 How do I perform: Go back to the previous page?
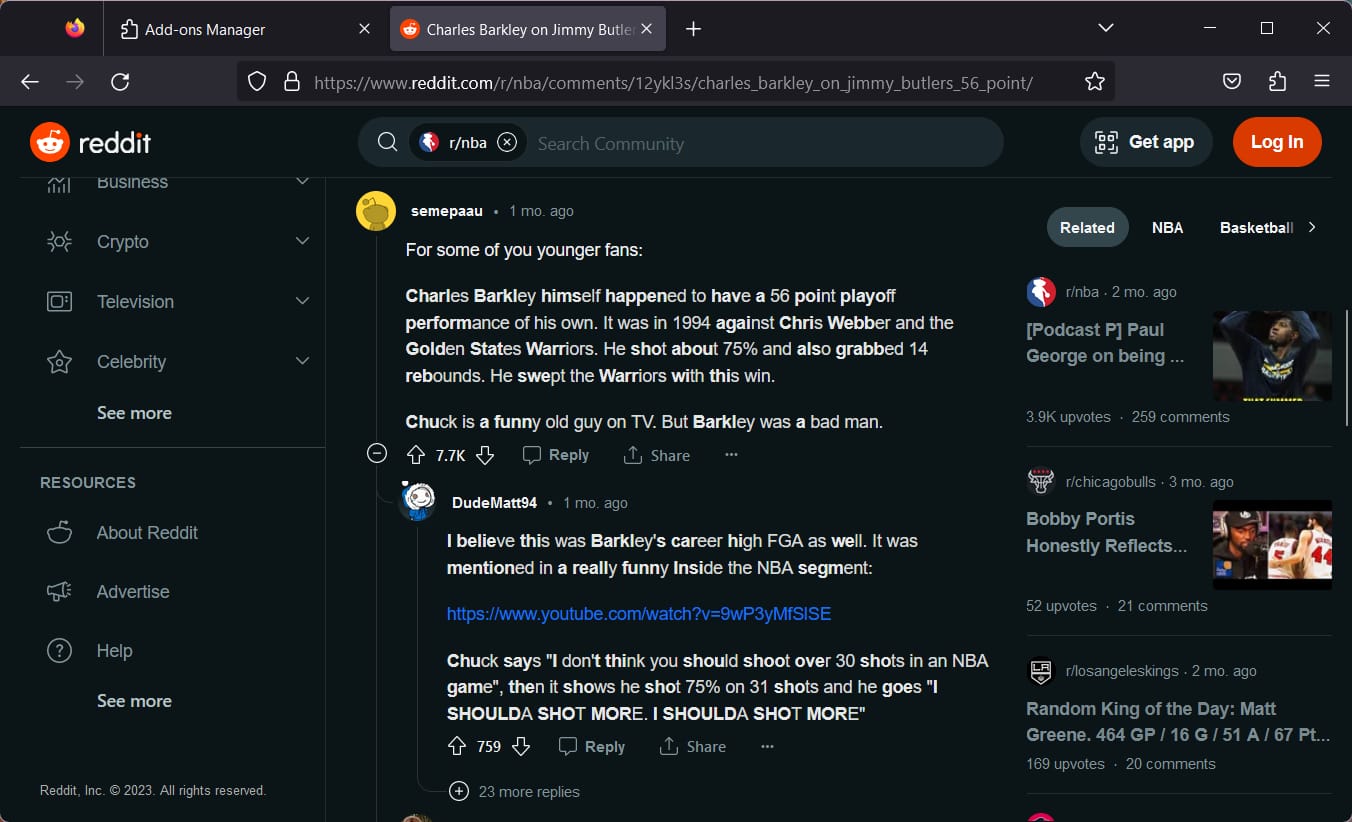tap(30, 82)
